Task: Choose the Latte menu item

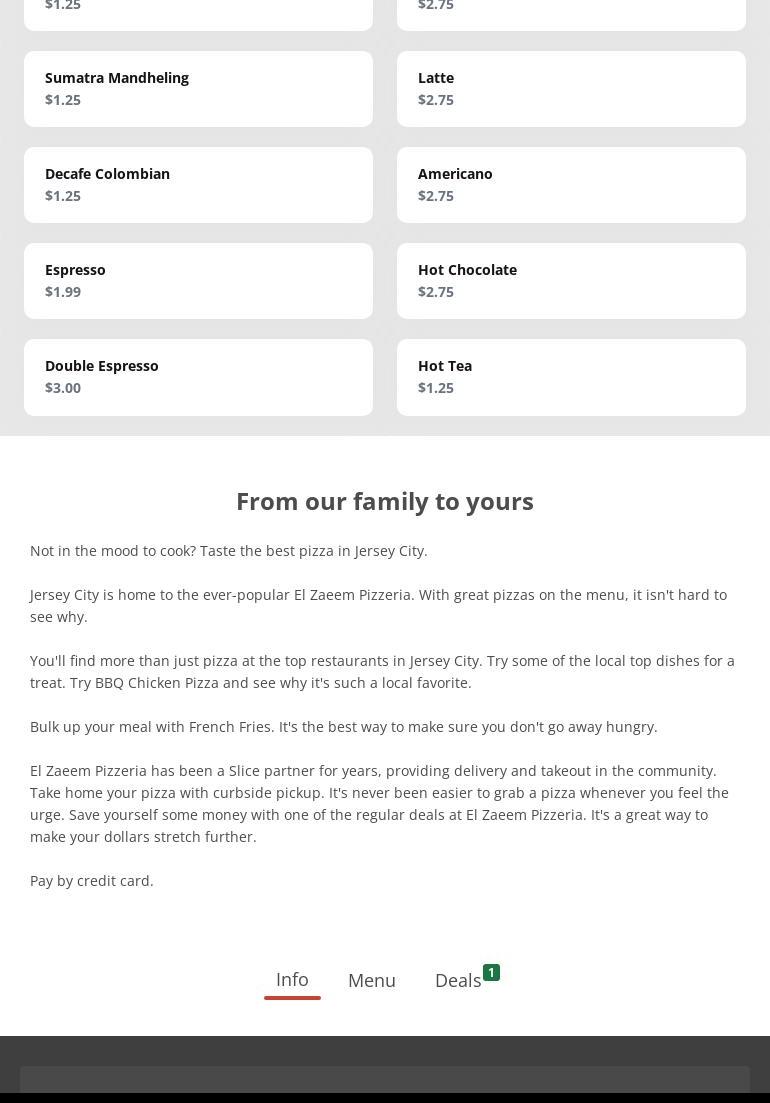Action: click(x=571, y=89)
